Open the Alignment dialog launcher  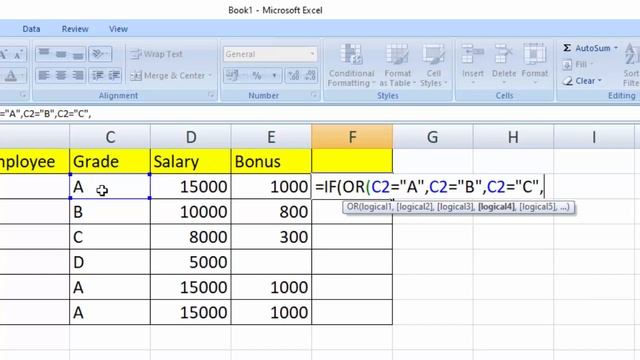[211, 95]
